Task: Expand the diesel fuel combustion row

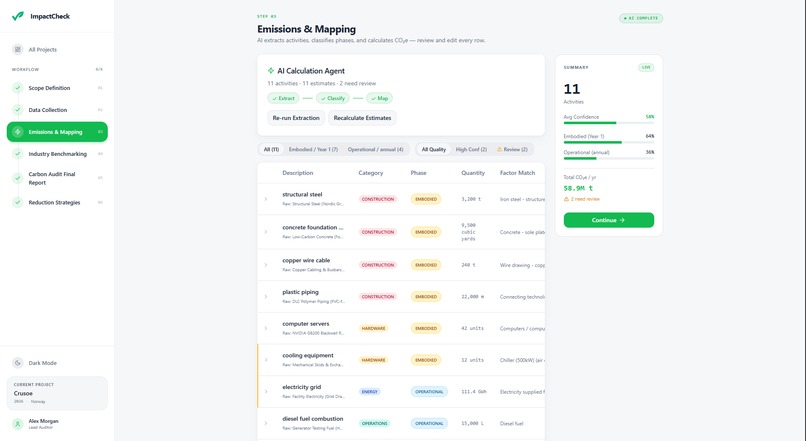Action: [266, 423]
